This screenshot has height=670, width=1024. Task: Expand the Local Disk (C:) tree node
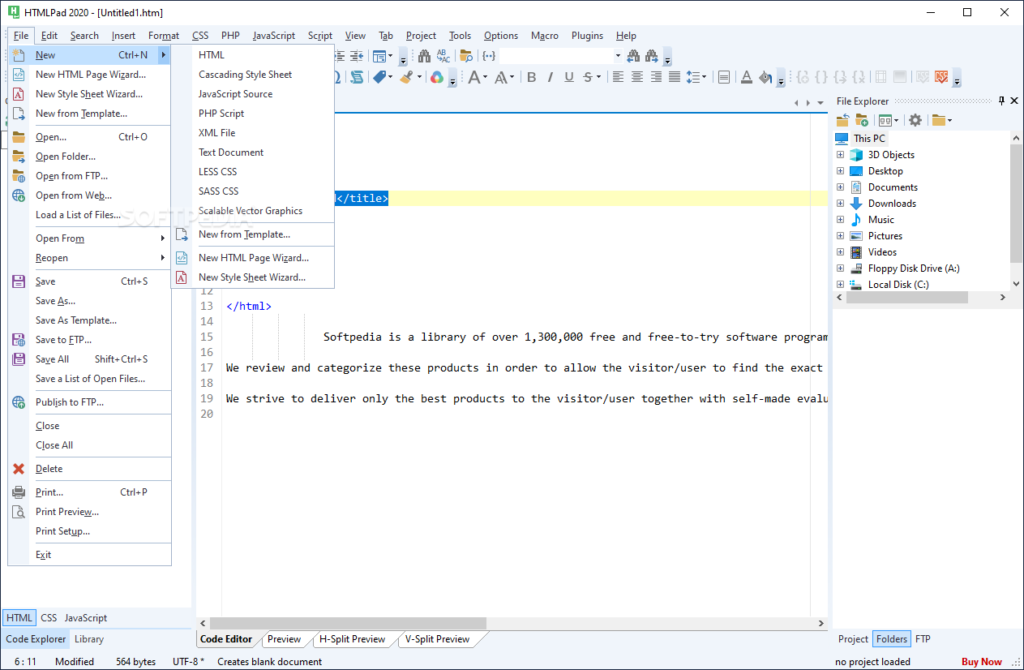[x=840, y=284]
